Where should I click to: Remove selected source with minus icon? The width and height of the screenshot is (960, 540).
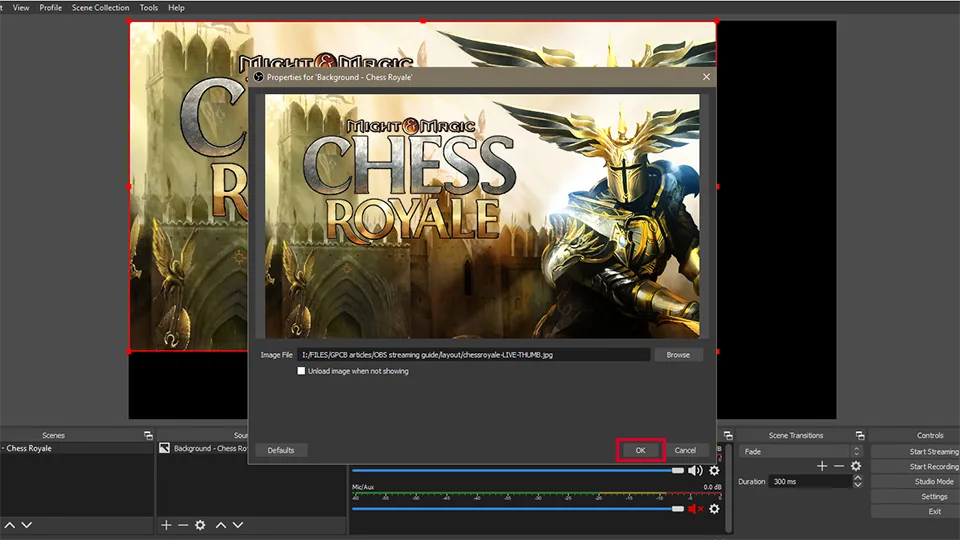[x=183, y=525]
